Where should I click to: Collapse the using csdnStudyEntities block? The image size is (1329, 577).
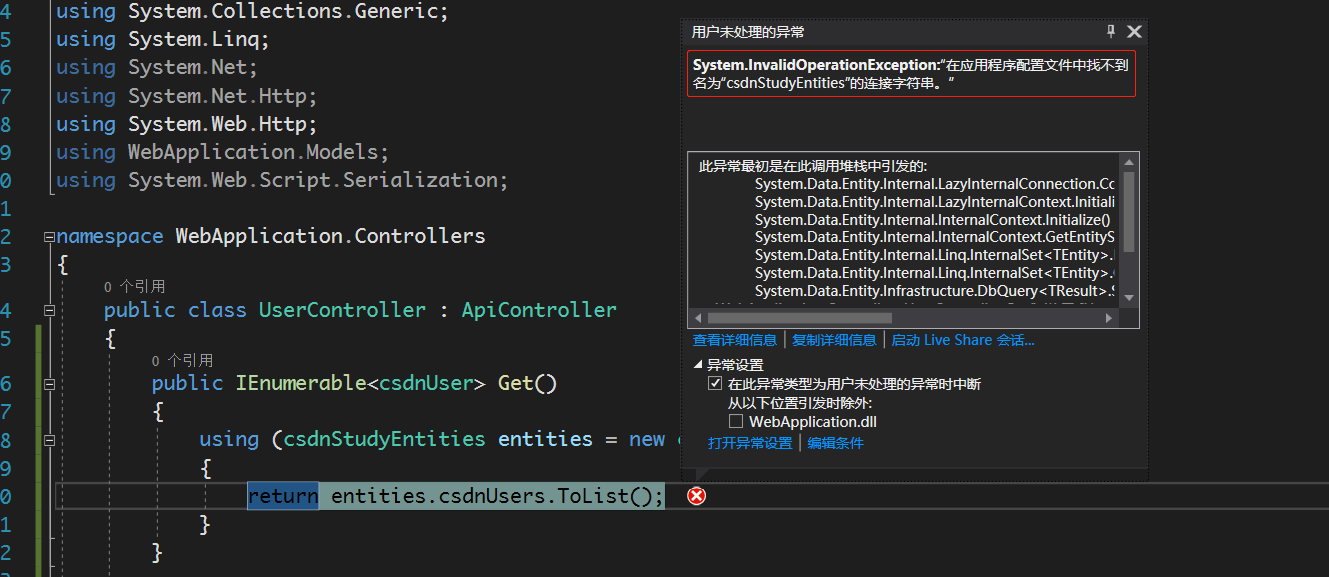[x=49, y=439]
